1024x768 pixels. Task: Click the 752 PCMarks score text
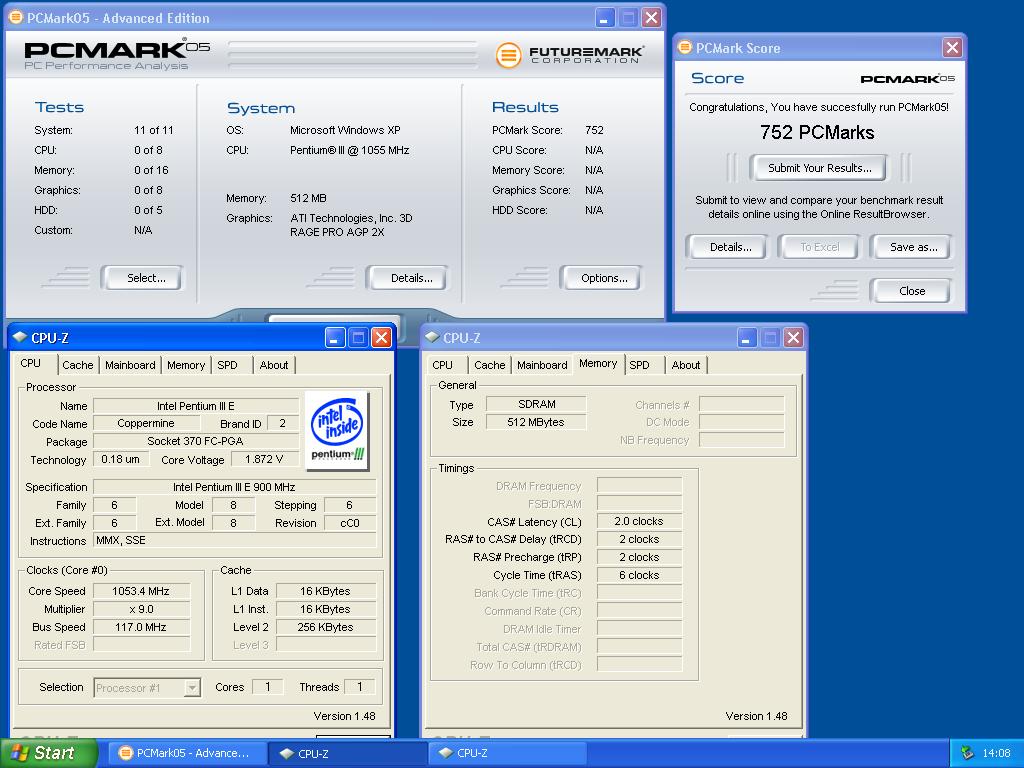(x=817, y=133)
